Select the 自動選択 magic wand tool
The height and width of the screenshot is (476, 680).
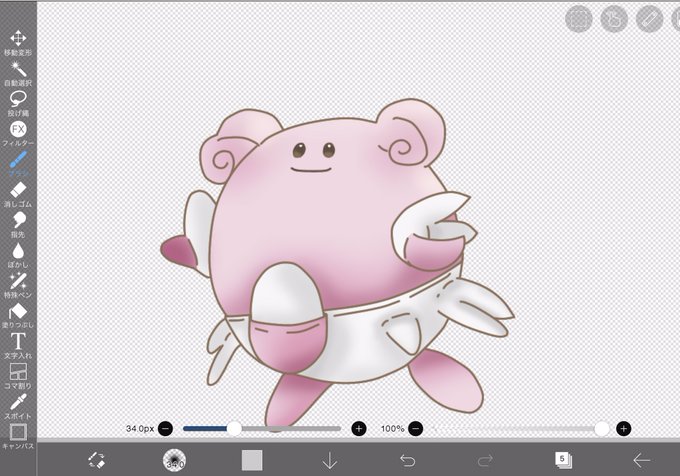pos(18,74)
